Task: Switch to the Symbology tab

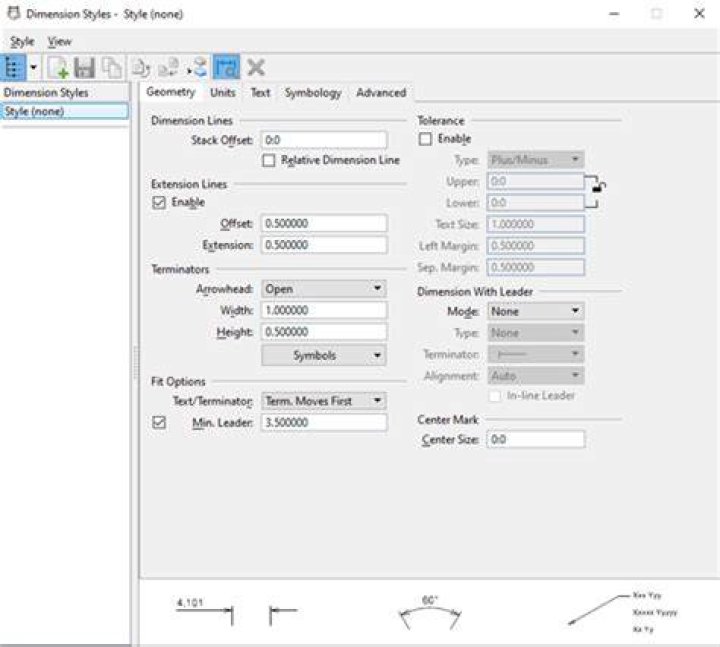Action: click(x=313, y=93)
